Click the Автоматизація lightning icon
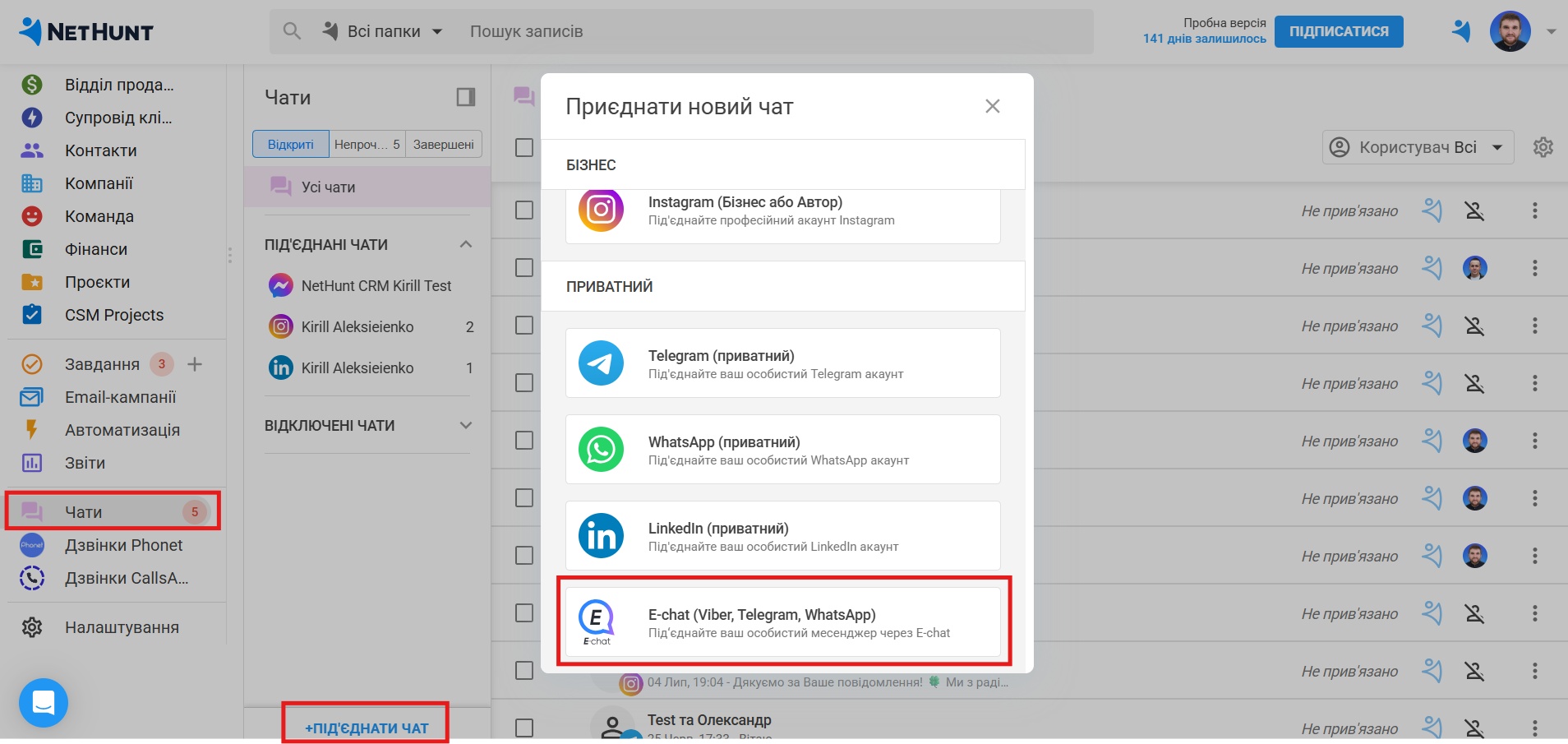Image resolution: width=1568 pixels, height=744 pixels. 32,430
